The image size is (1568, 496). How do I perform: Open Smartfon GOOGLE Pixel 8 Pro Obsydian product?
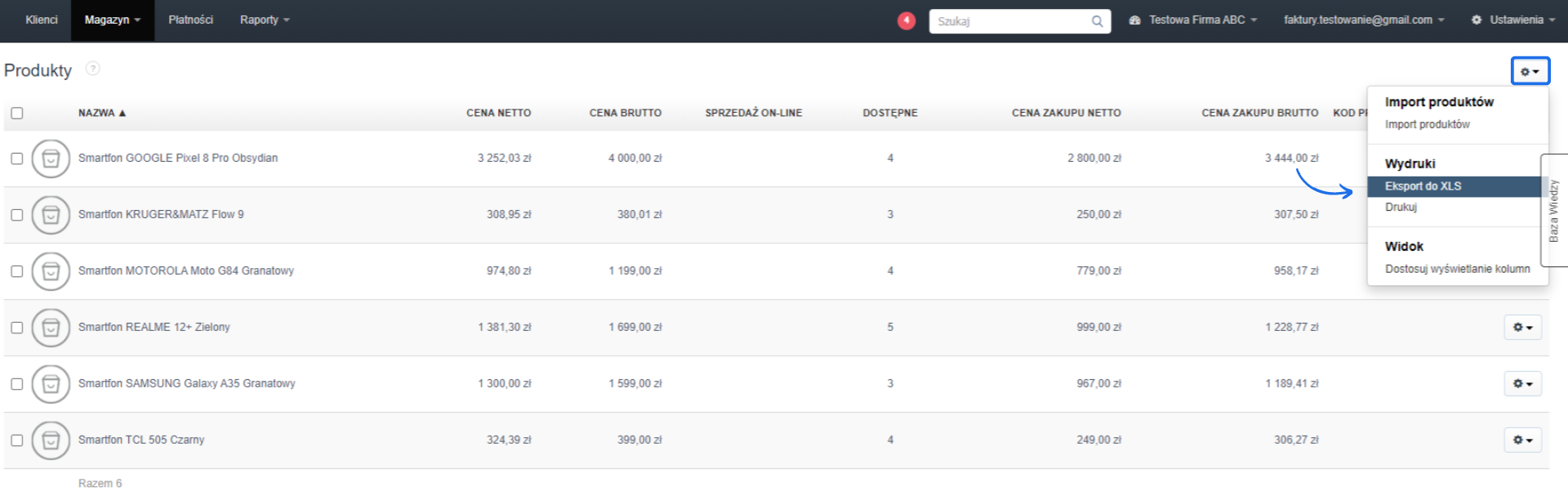pyautogui.click(x=178, y=158)
